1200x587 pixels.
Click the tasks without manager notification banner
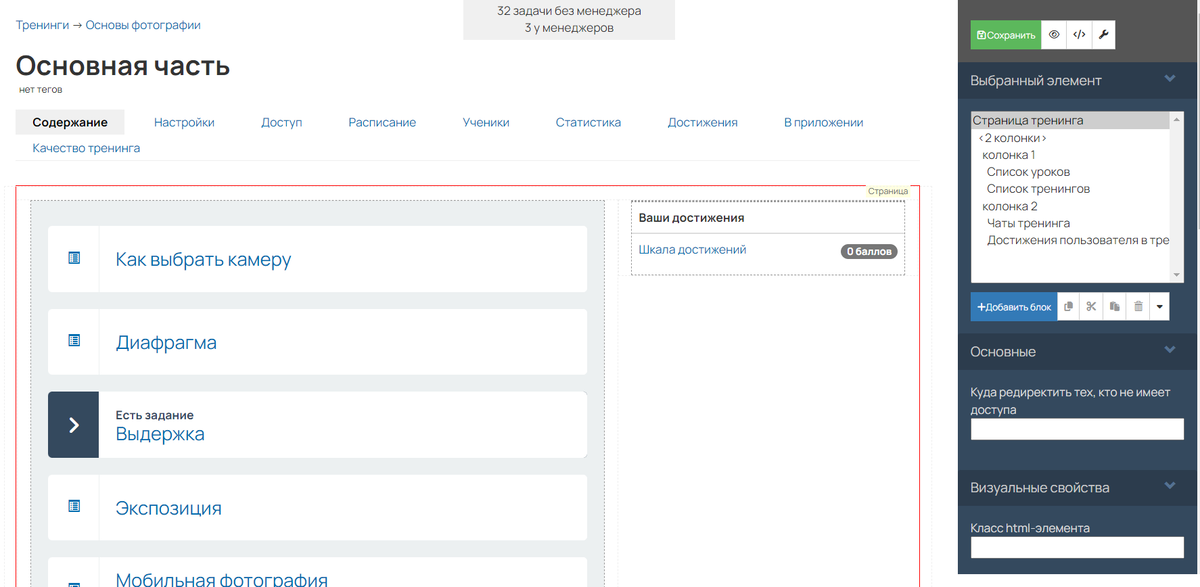pyautogui.click(x=569, y=19)
